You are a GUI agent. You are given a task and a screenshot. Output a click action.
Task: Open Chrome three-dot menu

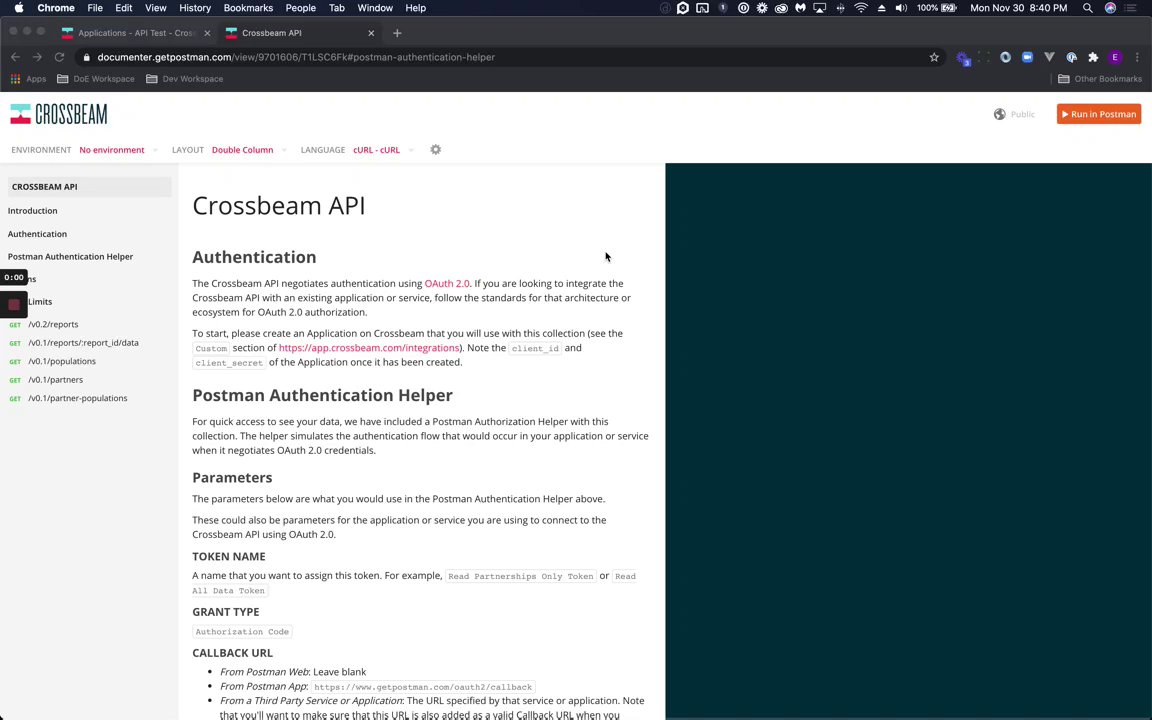coord(1137,57)
